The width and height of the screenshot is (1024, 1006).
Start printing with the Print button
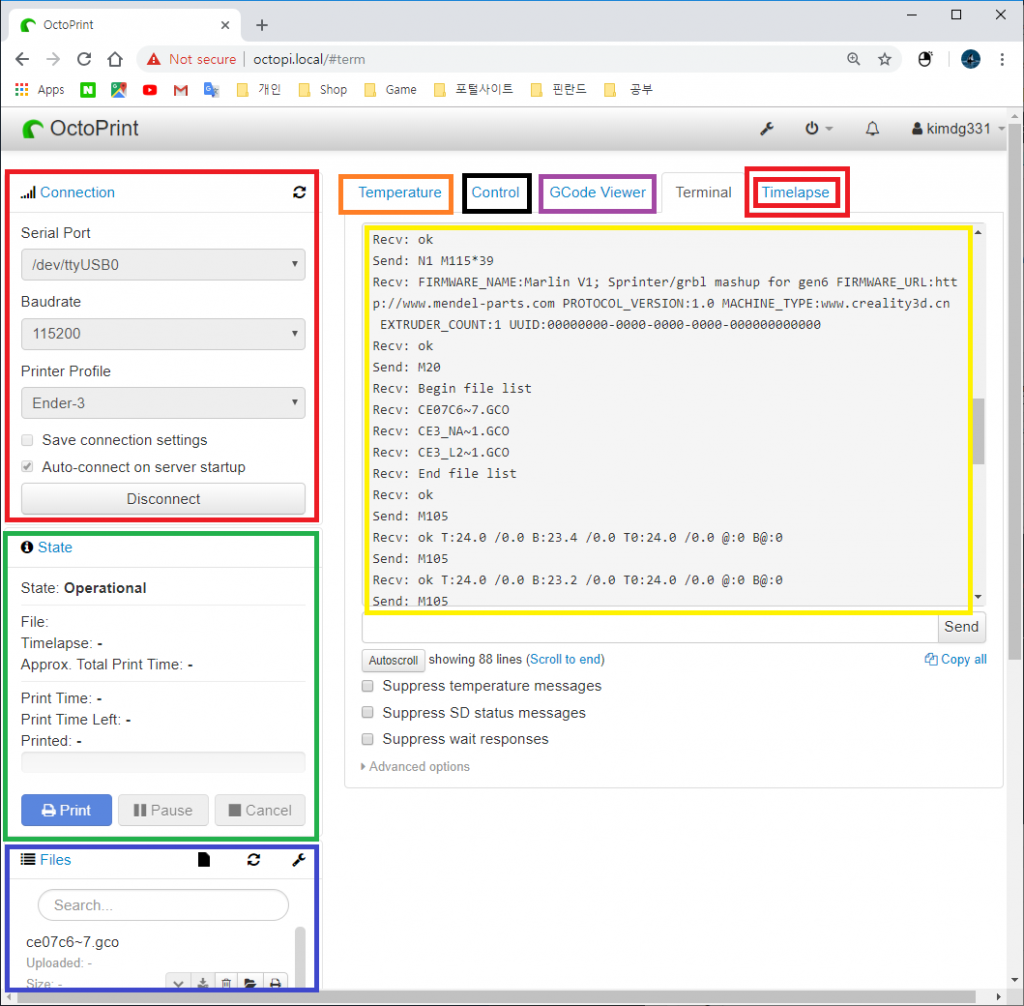tap(67, 810)
